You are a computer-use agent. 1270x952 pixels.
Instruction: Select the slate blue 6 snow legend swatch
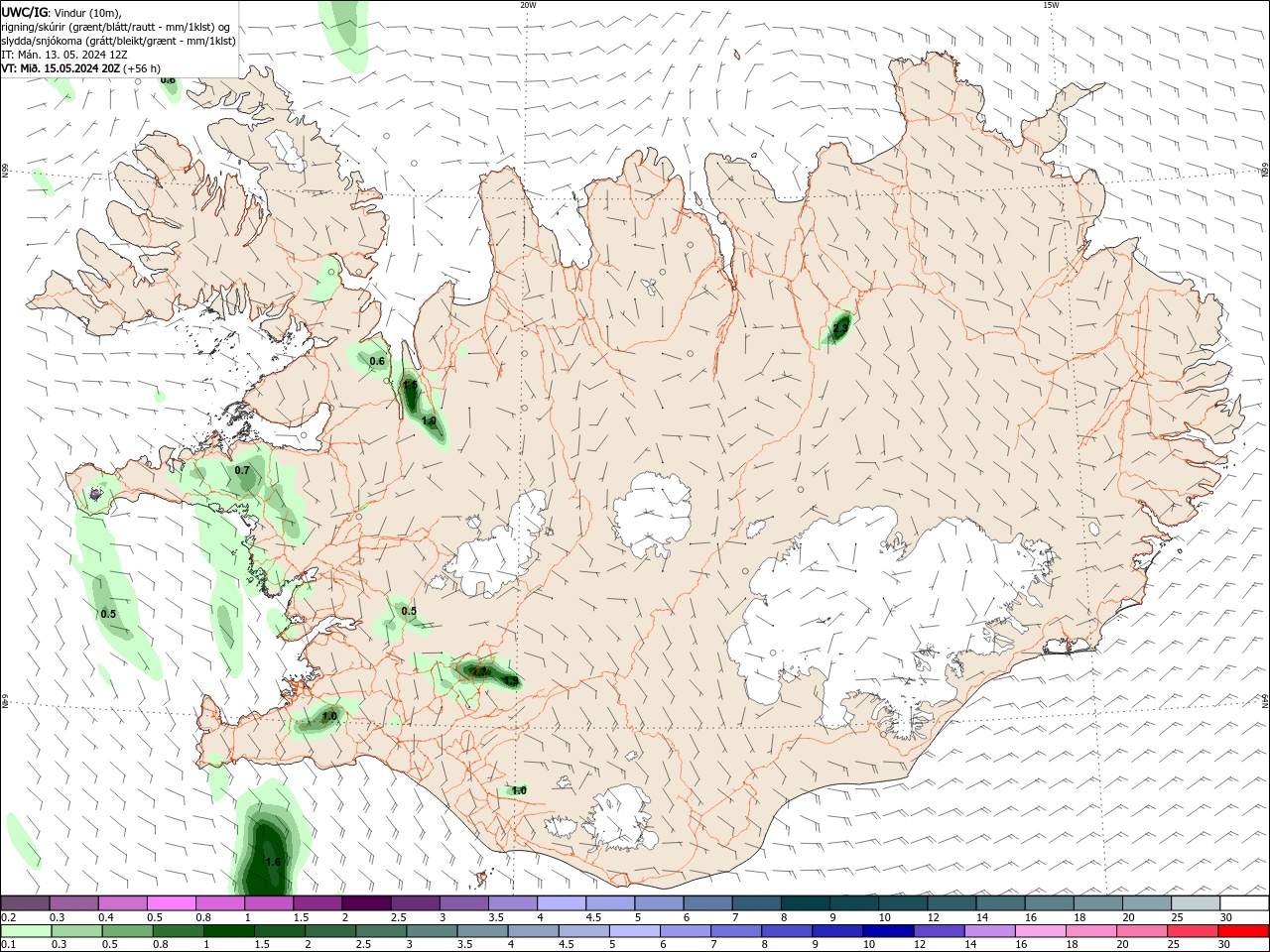click(708, 903)
